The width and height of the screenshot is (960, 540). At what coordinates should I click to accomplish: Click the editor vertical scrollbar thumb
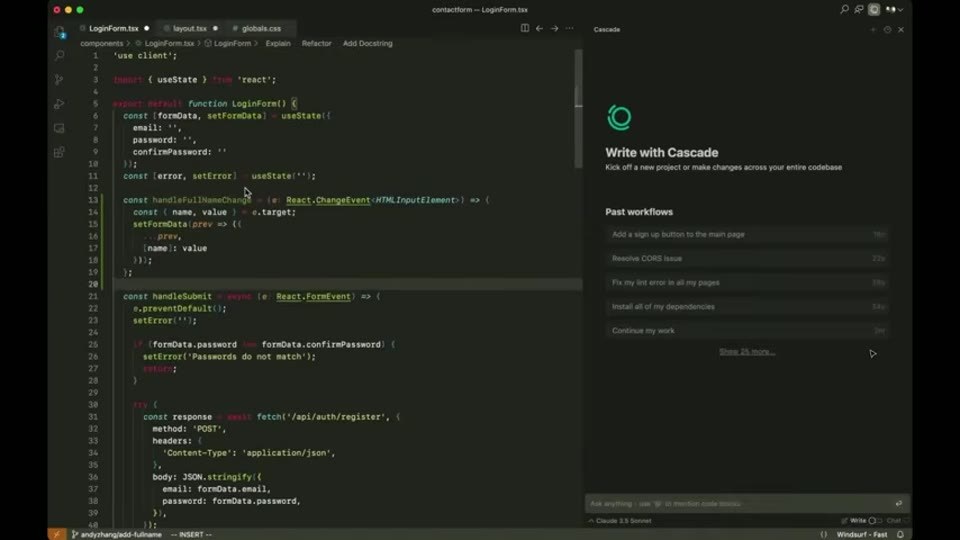pos(578,108)
